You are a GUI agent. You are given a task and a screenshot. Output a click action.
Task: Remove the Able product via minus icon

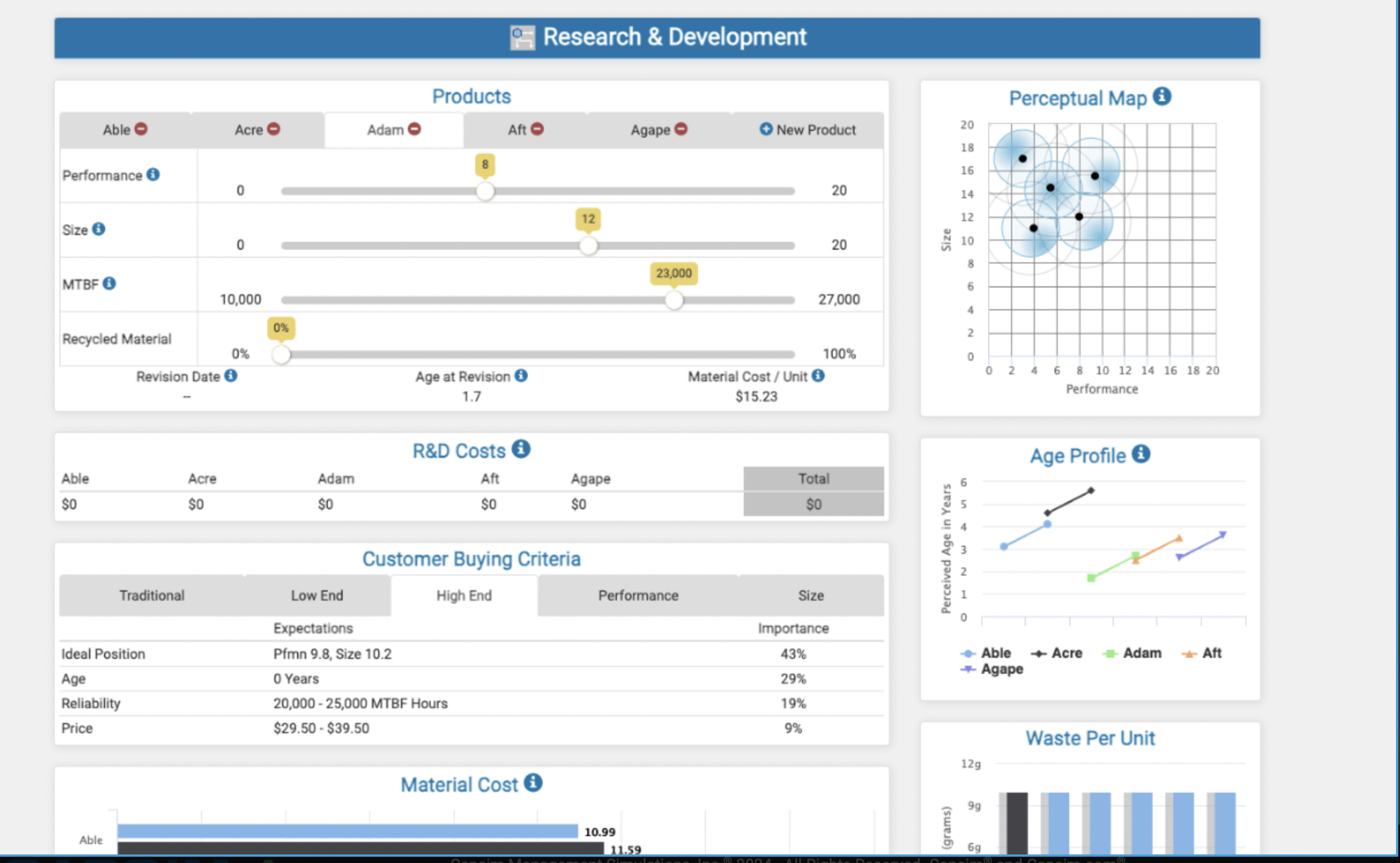click(x=141, y=129)
